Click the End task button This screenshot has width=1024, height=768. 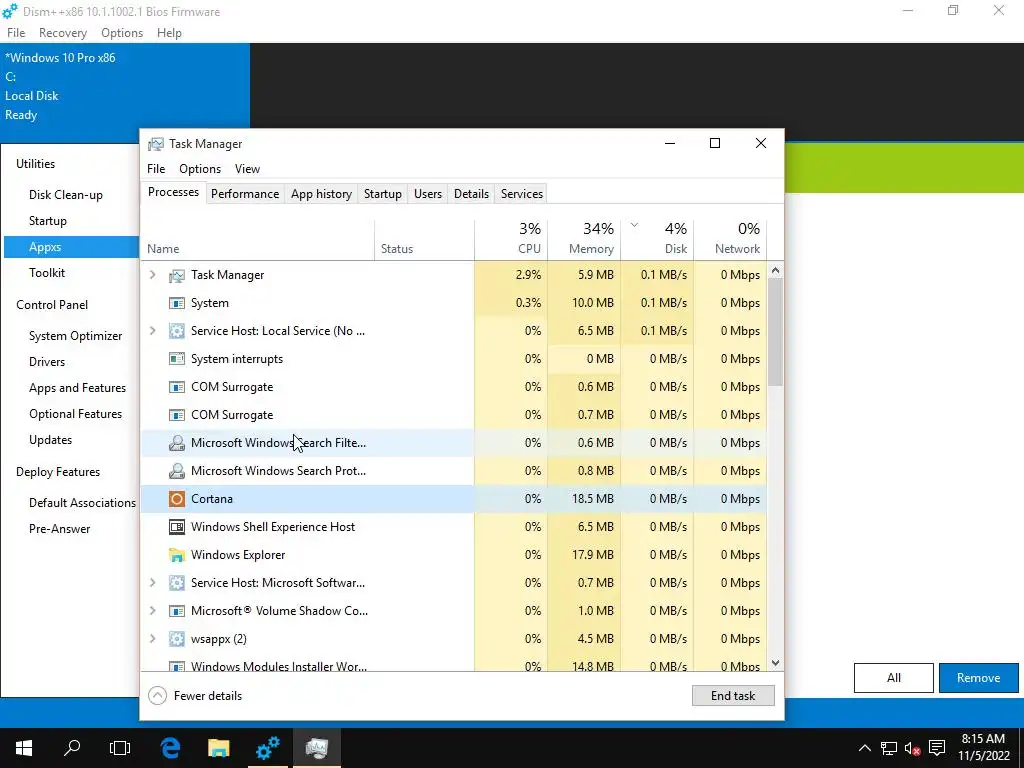[733, 696]
